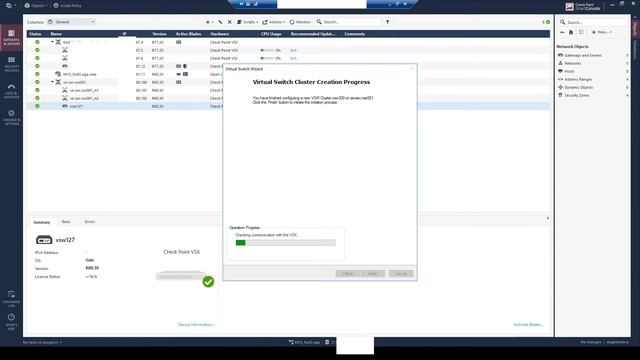
Task: Open the Networks object category
Action: 573,63
